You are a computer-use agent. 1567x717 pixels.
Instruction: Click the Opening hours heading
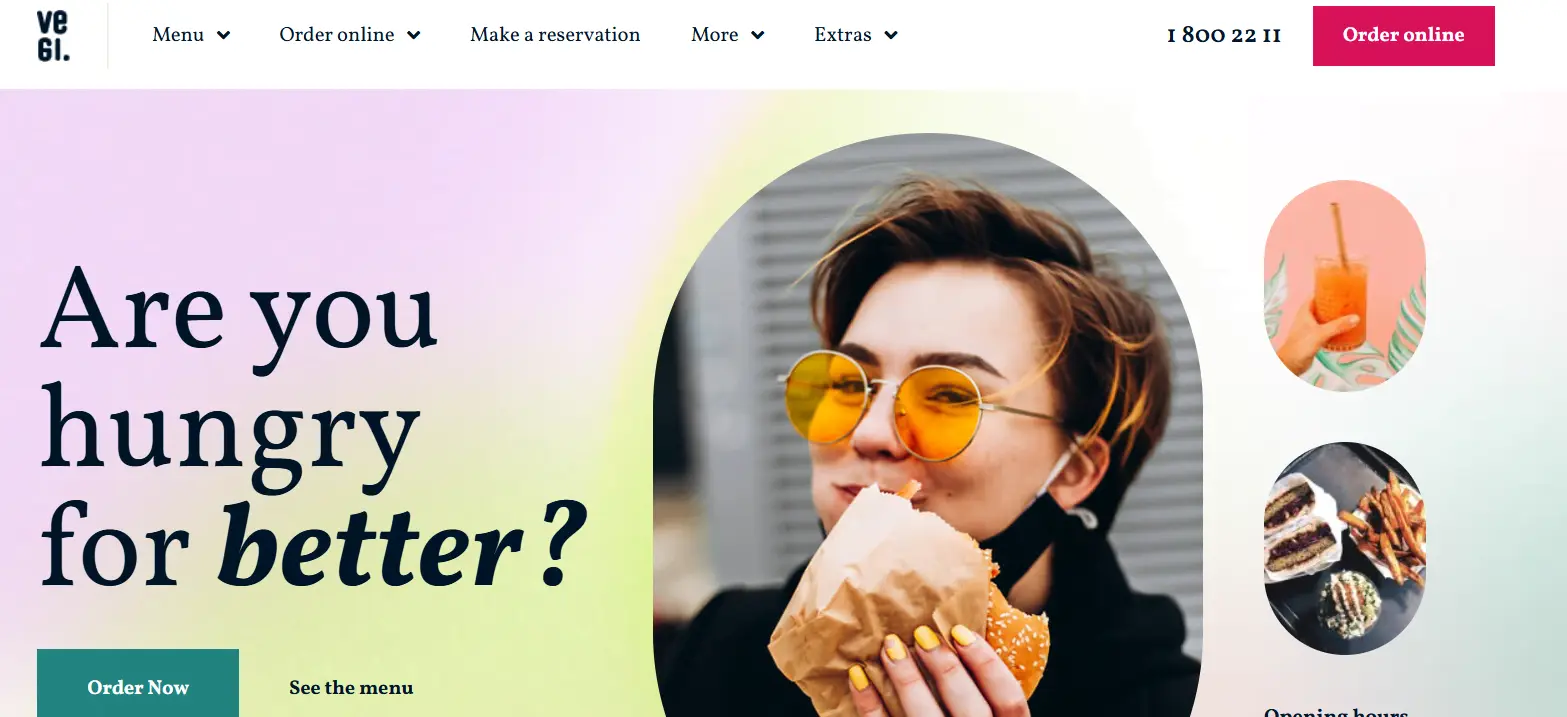[1336, 712]
